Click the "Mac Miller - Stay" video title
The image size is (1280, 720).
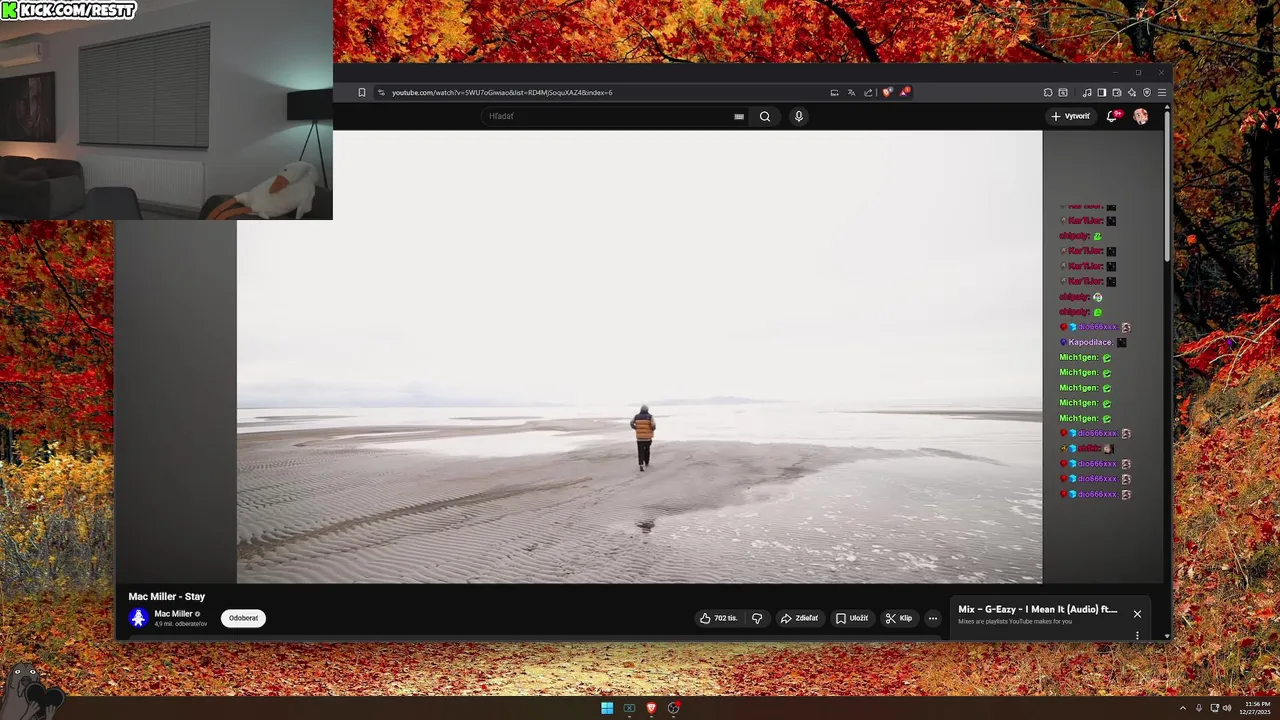tap(166, 596)
